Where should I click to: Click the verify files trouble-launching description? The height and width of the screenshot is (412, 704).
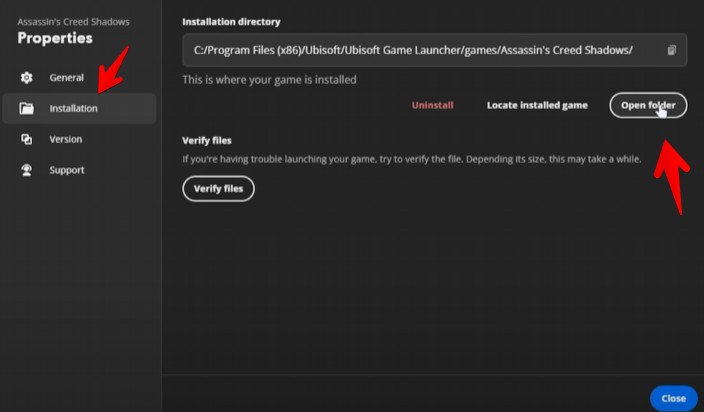tap(412, 159)
